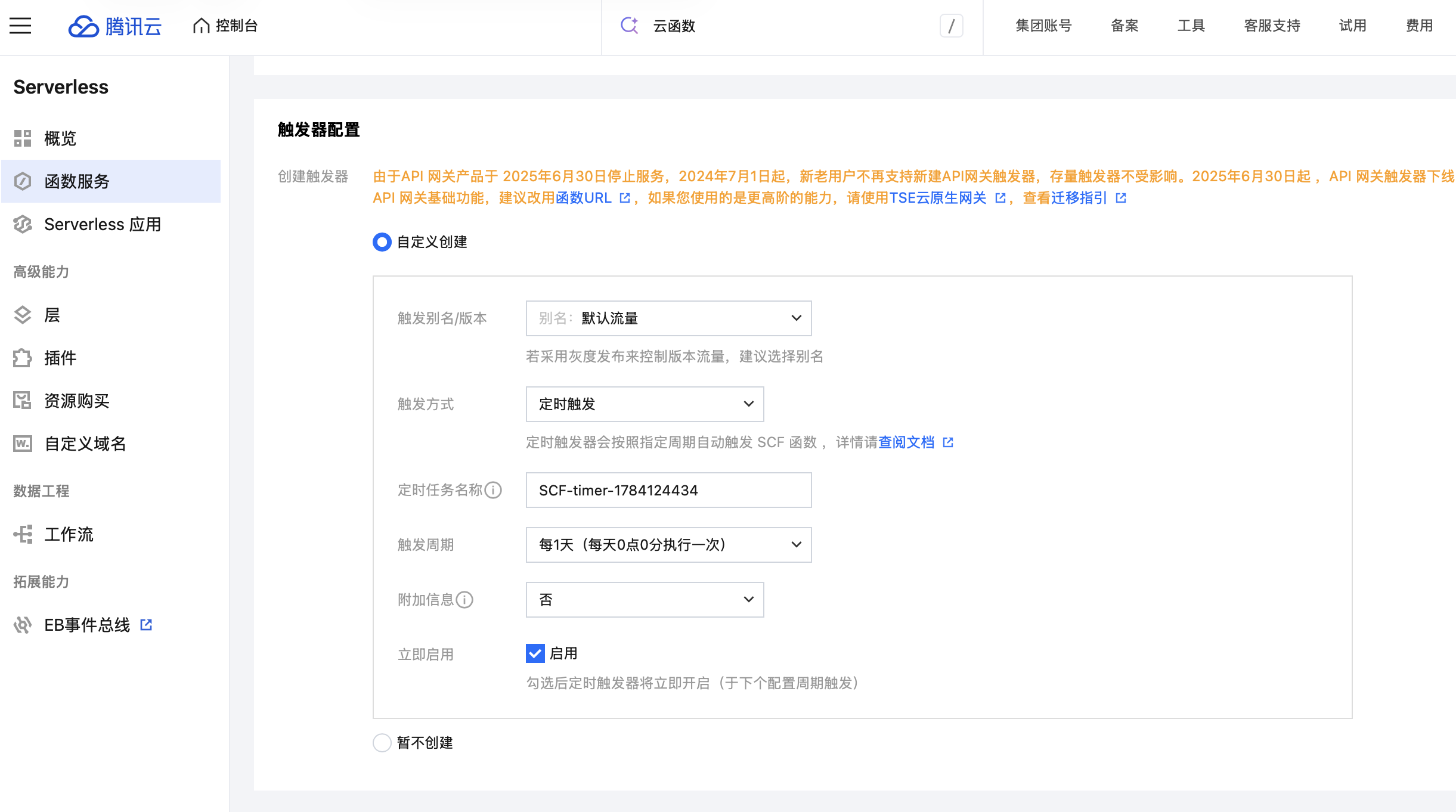Click the workflow icon in sidebar

(23, 534)
